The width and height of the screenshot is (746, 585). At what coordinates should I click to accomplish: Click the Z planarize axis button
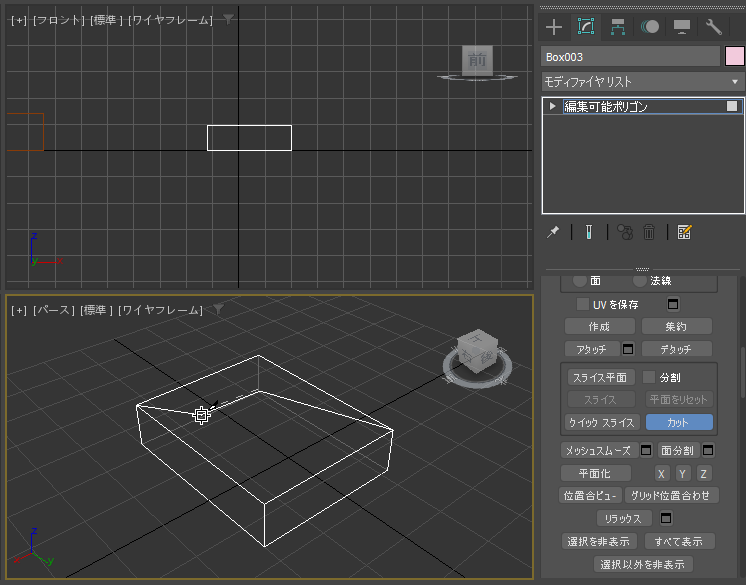click(704, 474)
